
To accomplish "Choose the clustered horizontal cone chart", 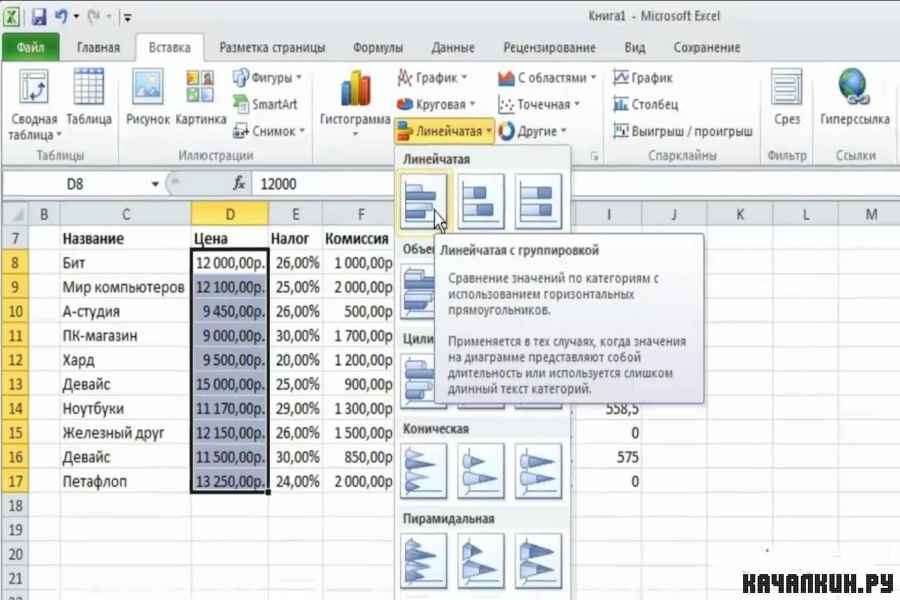I will coord(423,470).
